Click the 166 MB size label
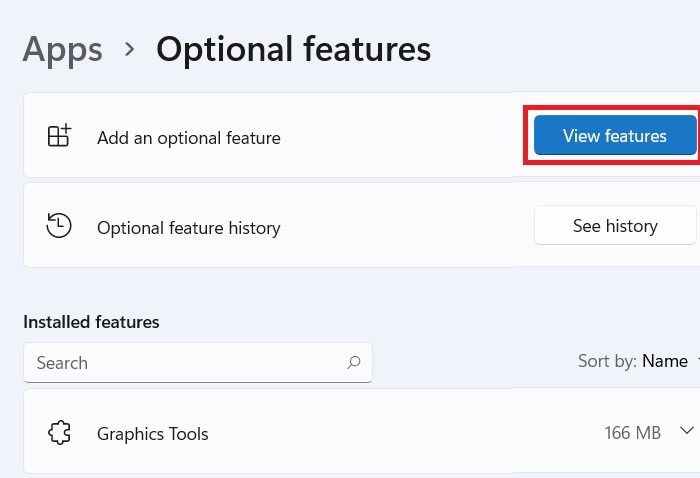Image resolution: width=700 pixels, height=478 pixels. pos(632,434)
